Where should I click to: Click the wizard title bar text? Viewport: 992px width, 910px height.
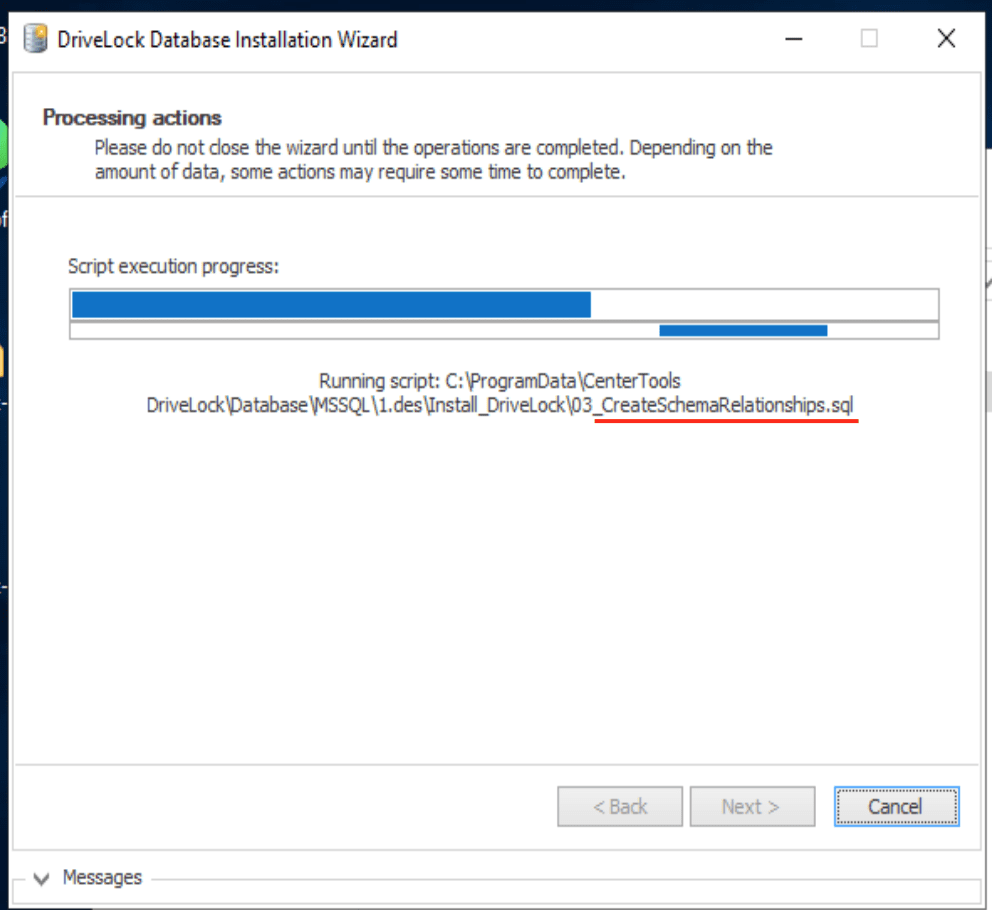point(227,40)
